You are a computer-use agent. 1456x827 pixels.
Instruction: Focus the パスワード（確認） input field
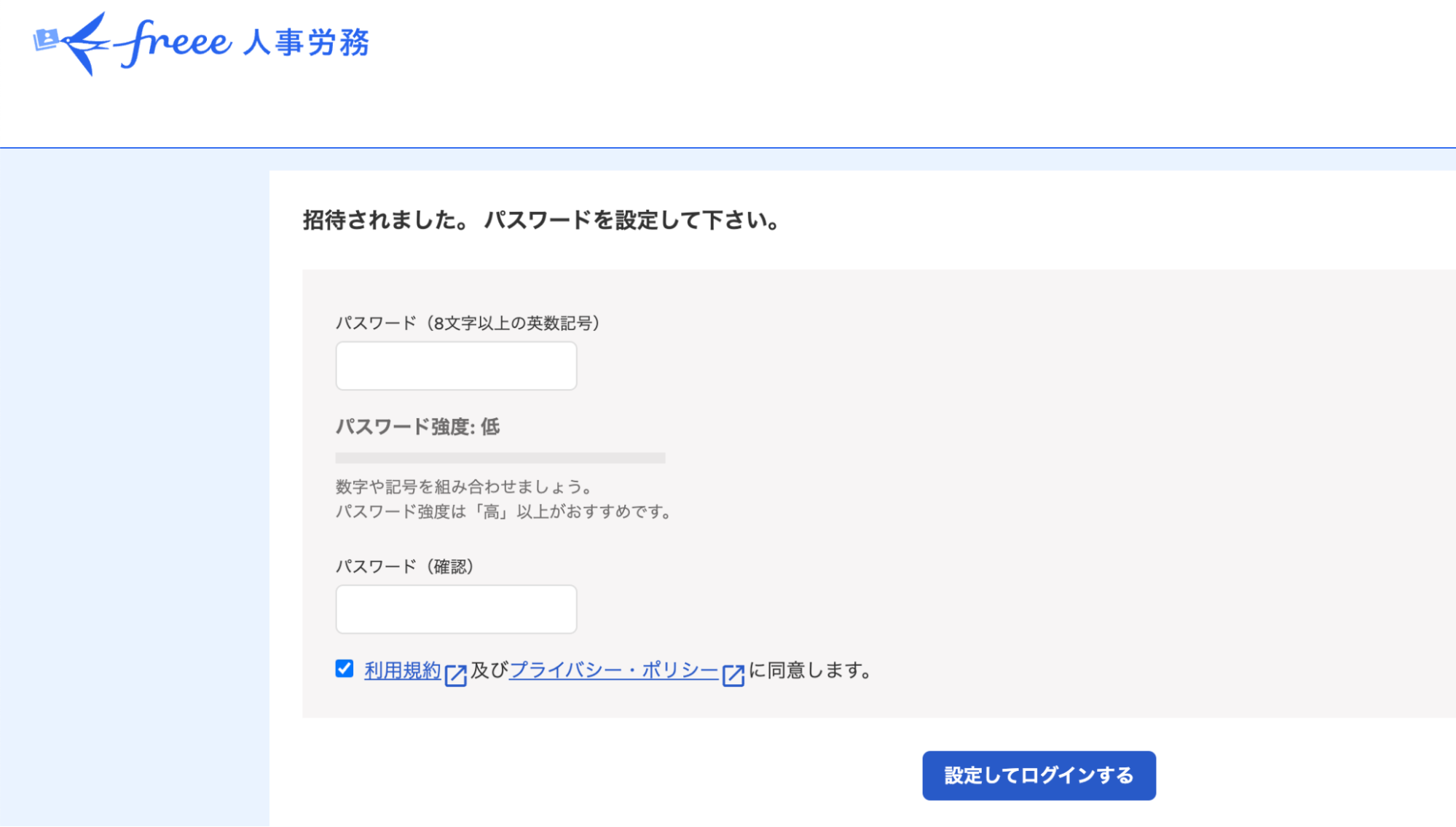click(456, 609)
